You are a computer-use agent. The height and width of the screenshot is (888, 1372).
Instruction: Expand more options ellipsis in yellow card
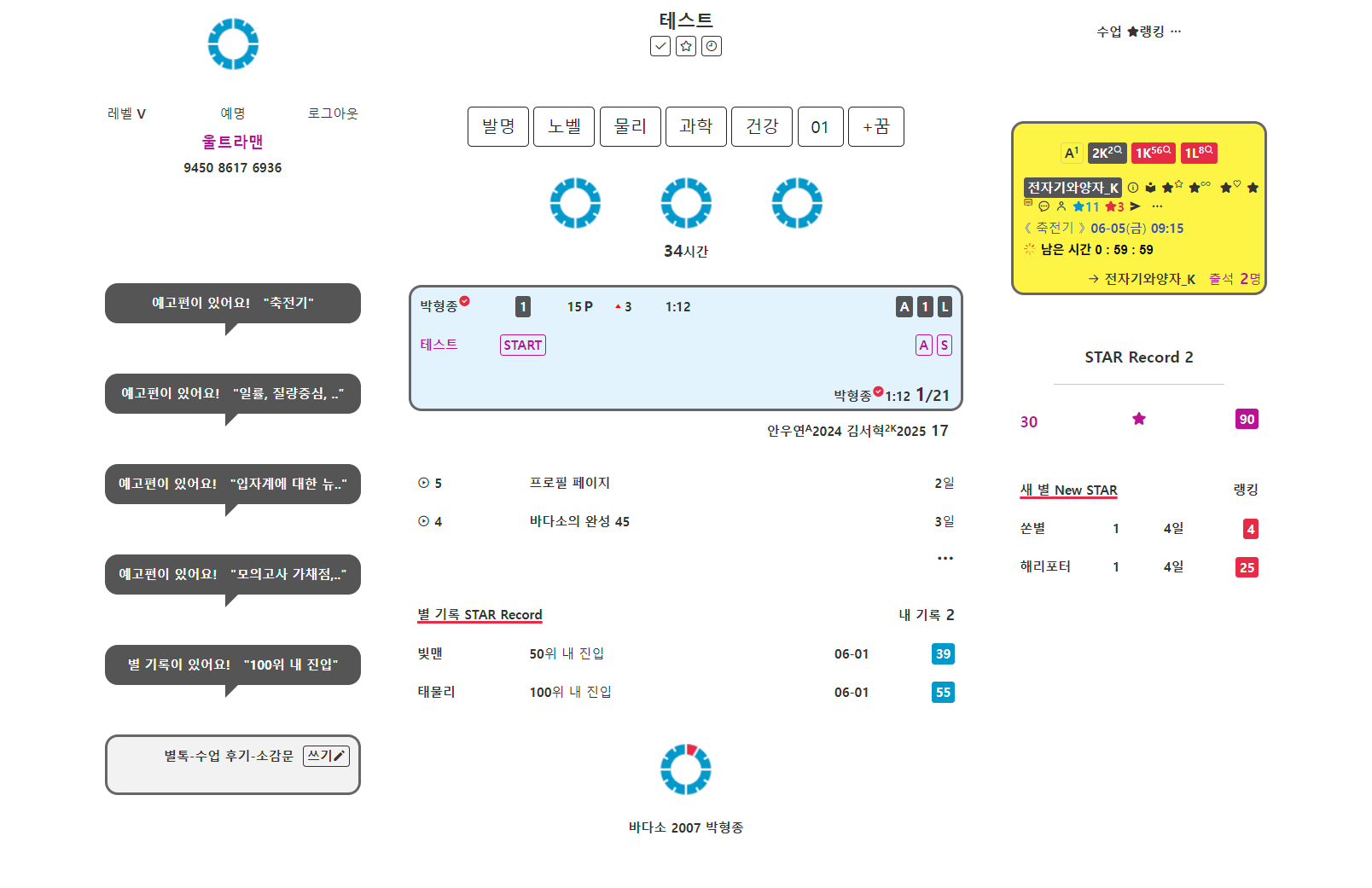[1157, 206]
